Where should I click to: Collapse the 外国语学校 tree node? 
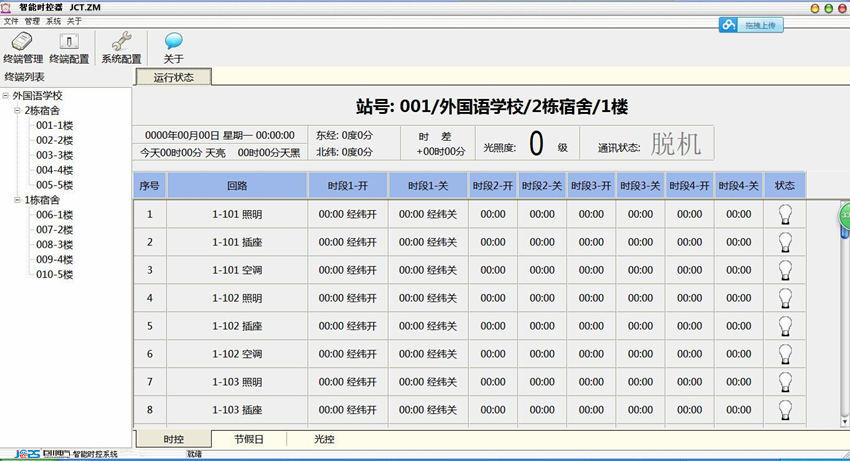[7, 96]
